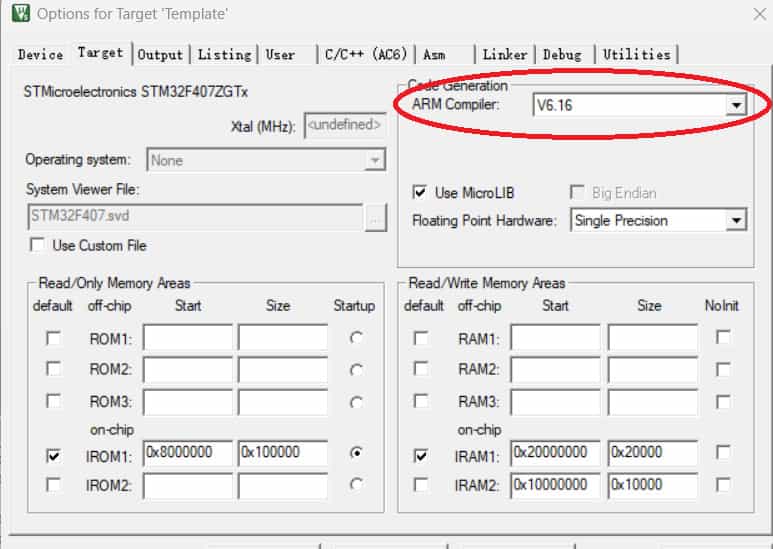Click the Xtal (MHz) field
This screenshot has height=549, width=773.
(345, 125)
